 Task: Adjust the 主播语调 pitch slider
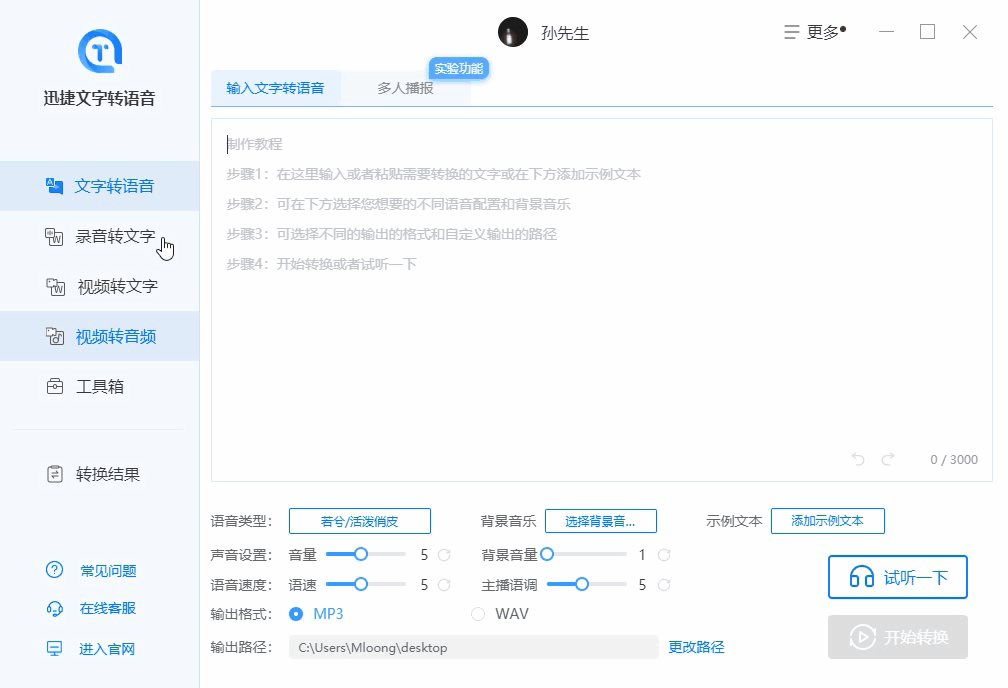click(586, 584)
